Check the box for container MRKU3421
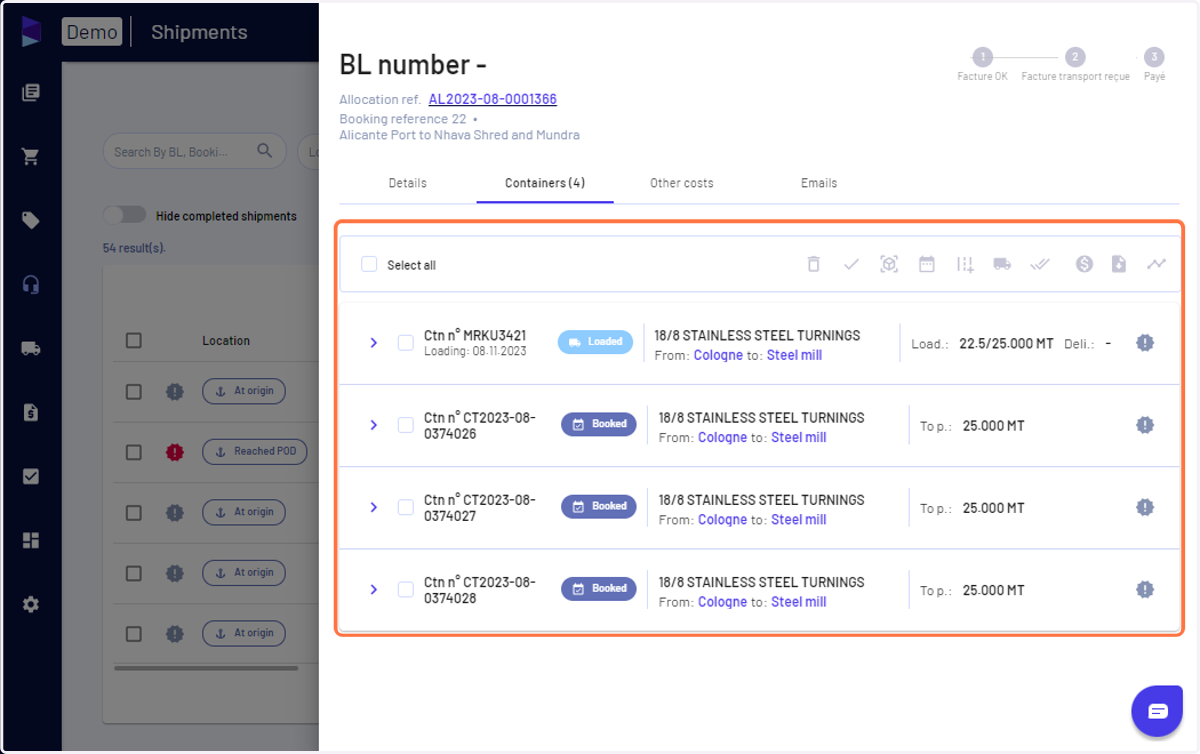The width and height of the screenshot is (1200, 754). 406,342
